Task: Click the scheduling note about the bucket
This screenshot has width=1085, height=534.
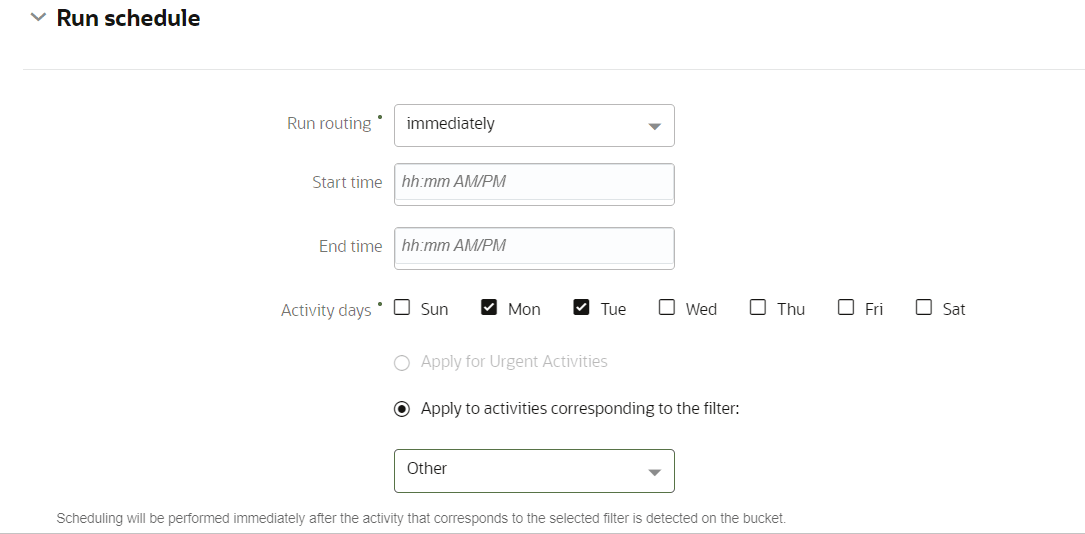Action: tap(421, 518)
